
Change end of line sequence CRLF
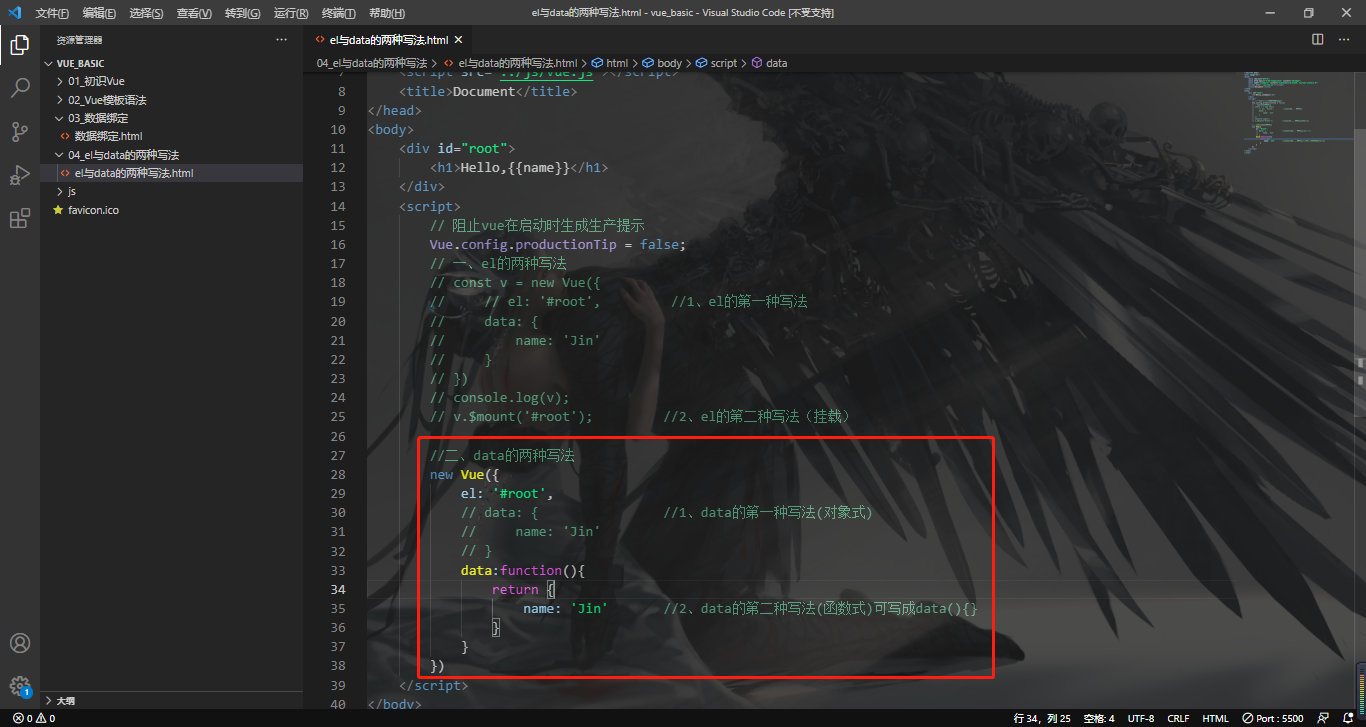pos(1178,718)
